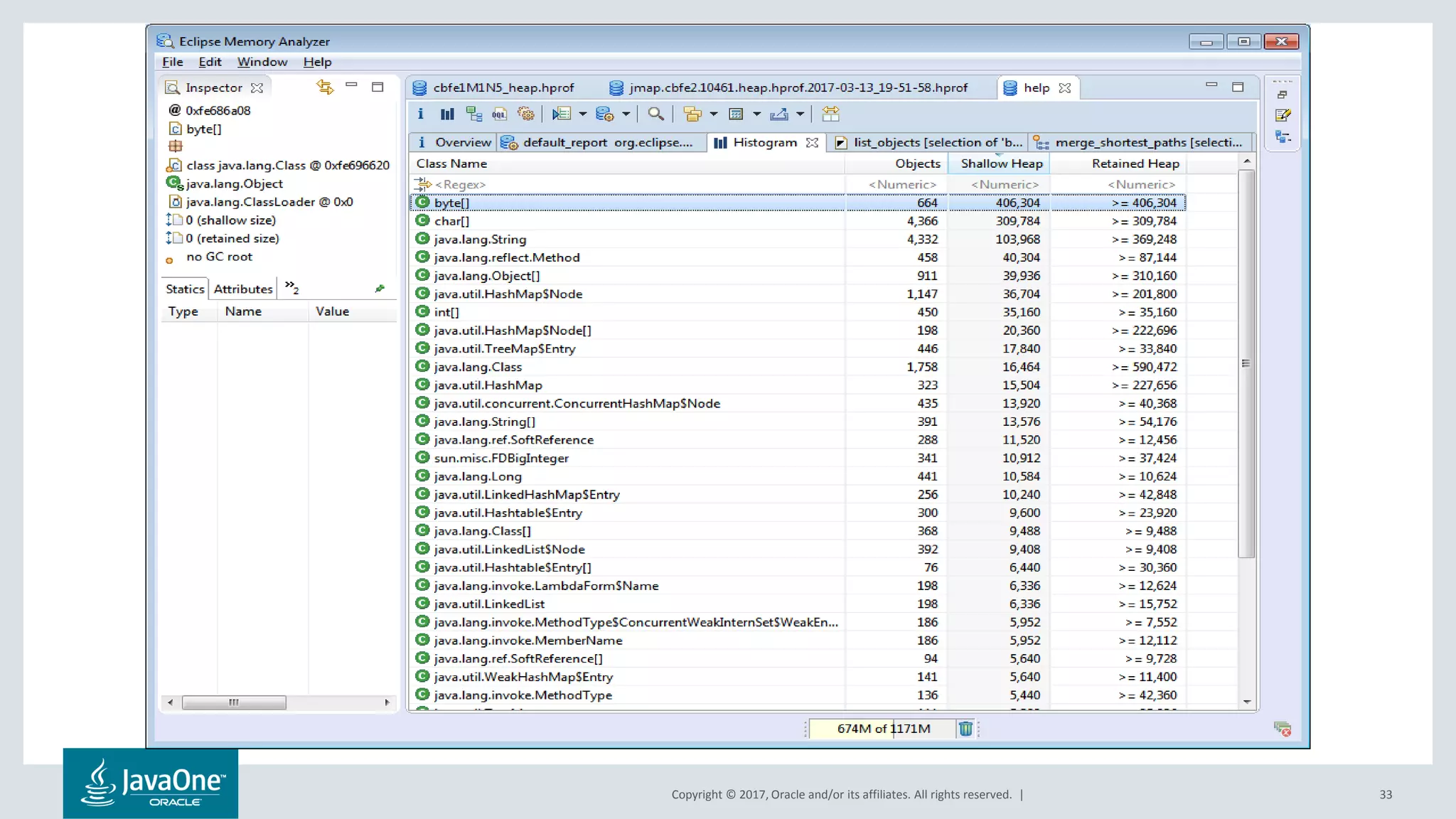Open the Thread Overview gear icon
The width and height of the screenshot is (1456, 819).
[x=526, y=114]
